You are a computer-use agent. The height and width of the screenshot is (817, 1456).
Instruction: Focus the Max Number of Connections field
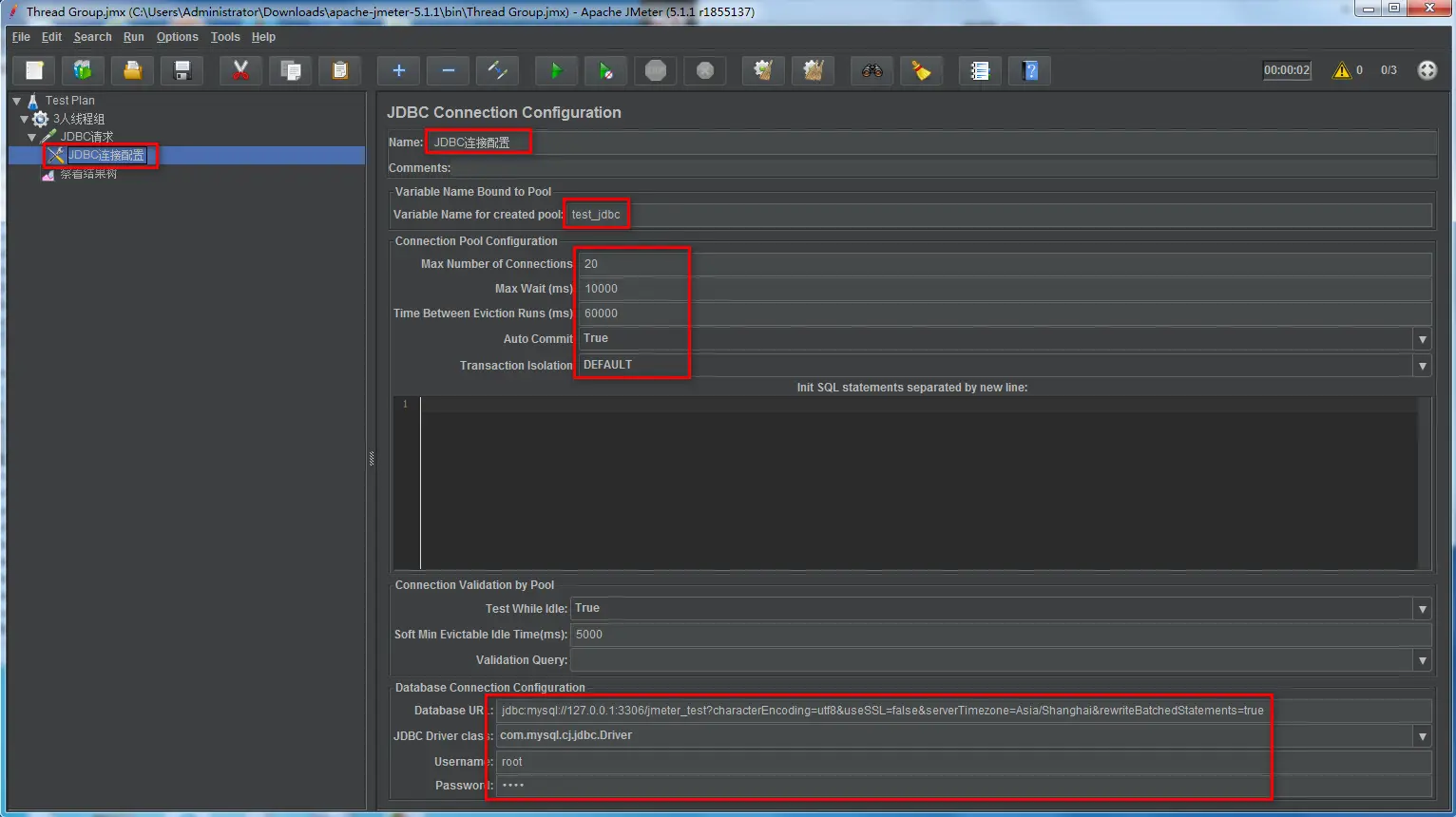point(1005,264)
